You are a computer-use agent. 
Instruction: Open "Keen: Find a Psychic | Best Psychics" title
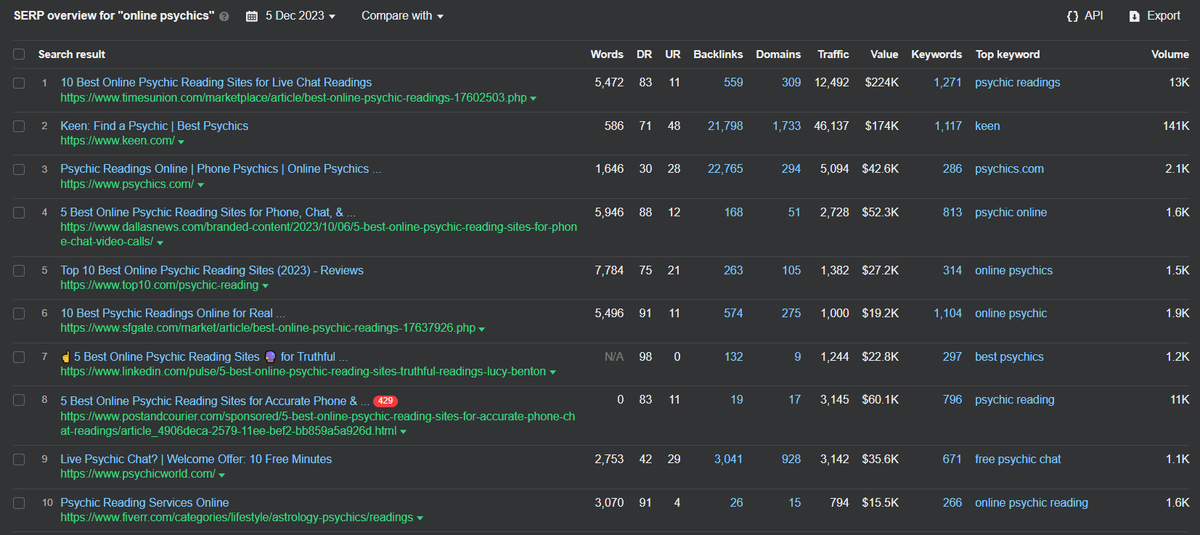pos(154,126)
